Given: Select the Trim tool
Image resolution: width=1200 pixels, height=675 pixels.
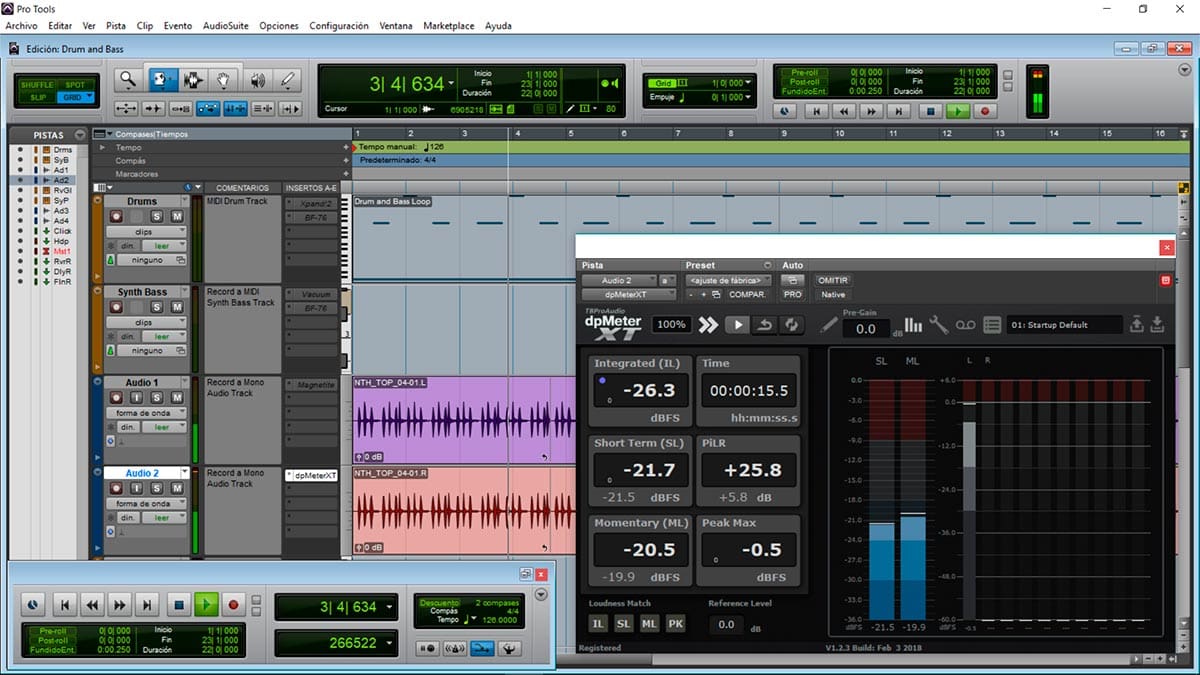Looking at the screenshot, I should pyautogui.click(x=162, y=80).
